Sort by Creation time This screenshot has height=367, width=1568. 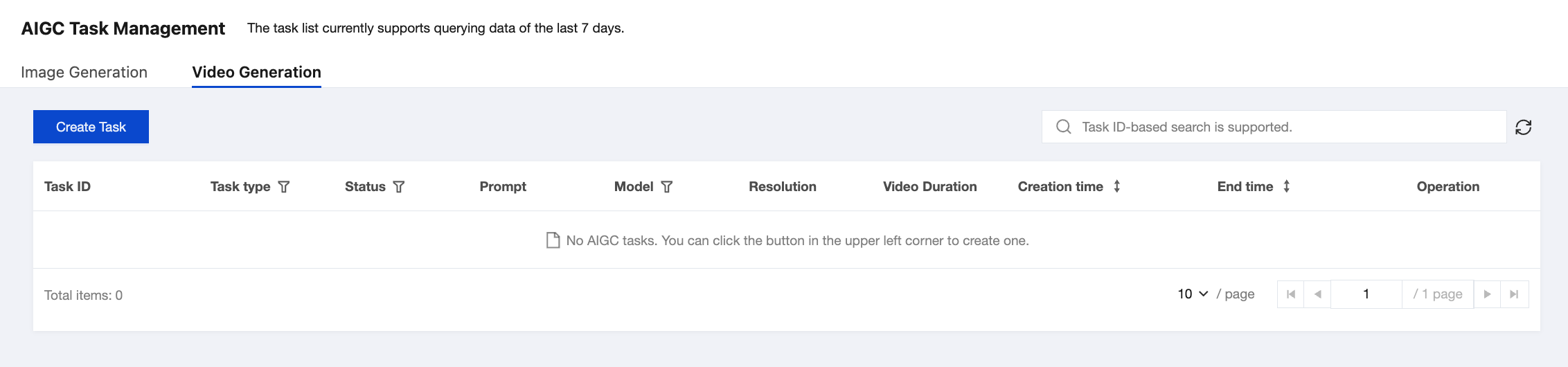[1116, 186]
